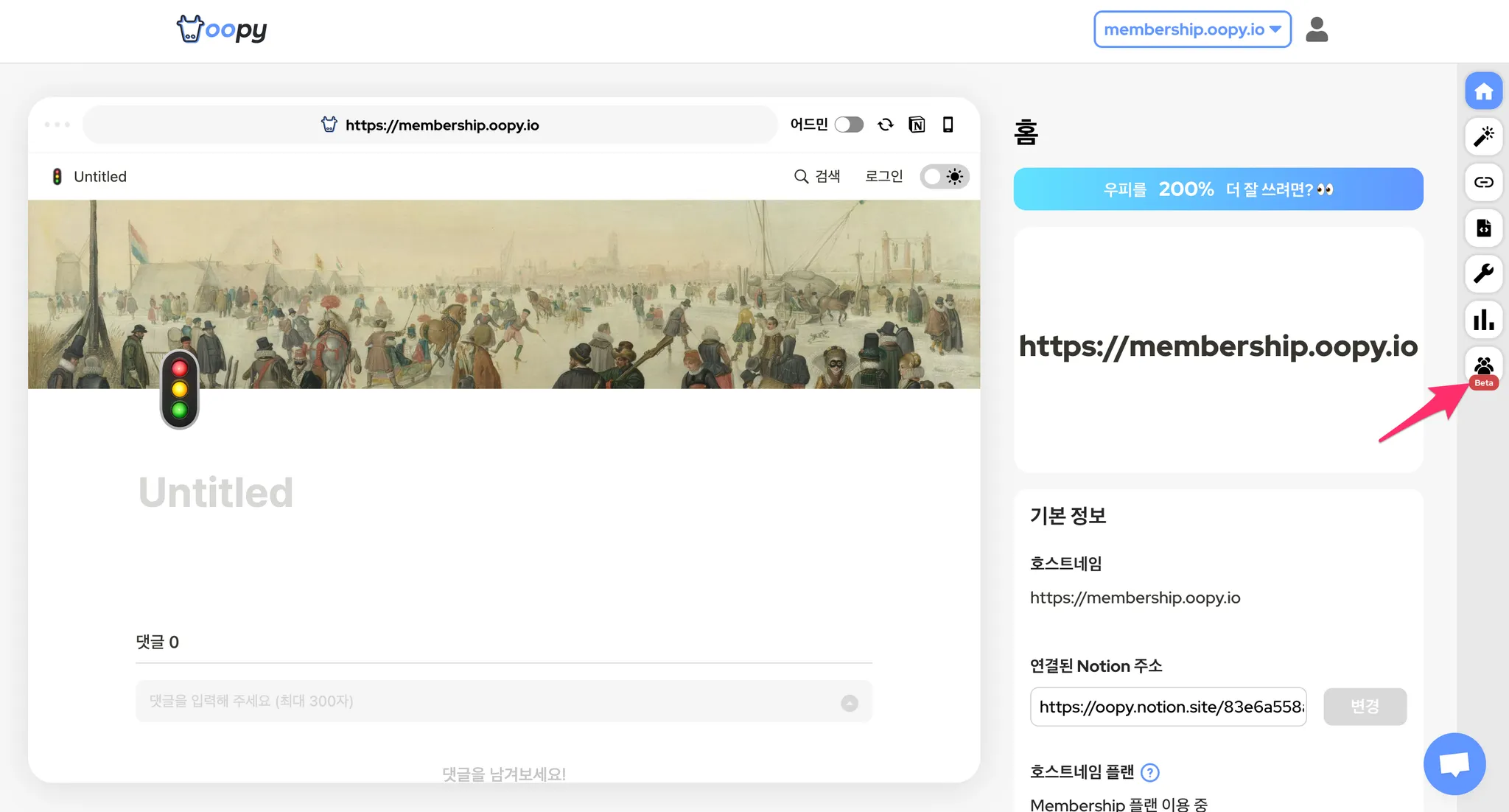
Task: Click the 검색 search menu item
Action: [817, 176]
